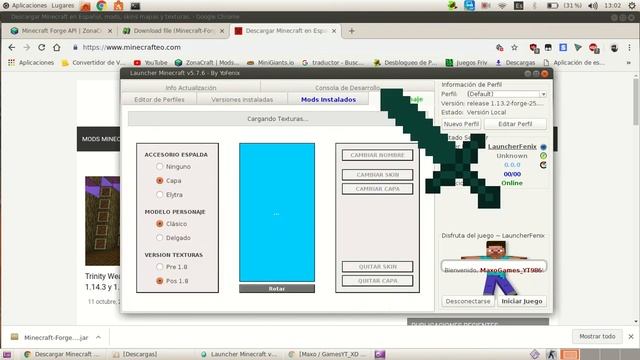Click the Chrome address bar

point(282,47)
